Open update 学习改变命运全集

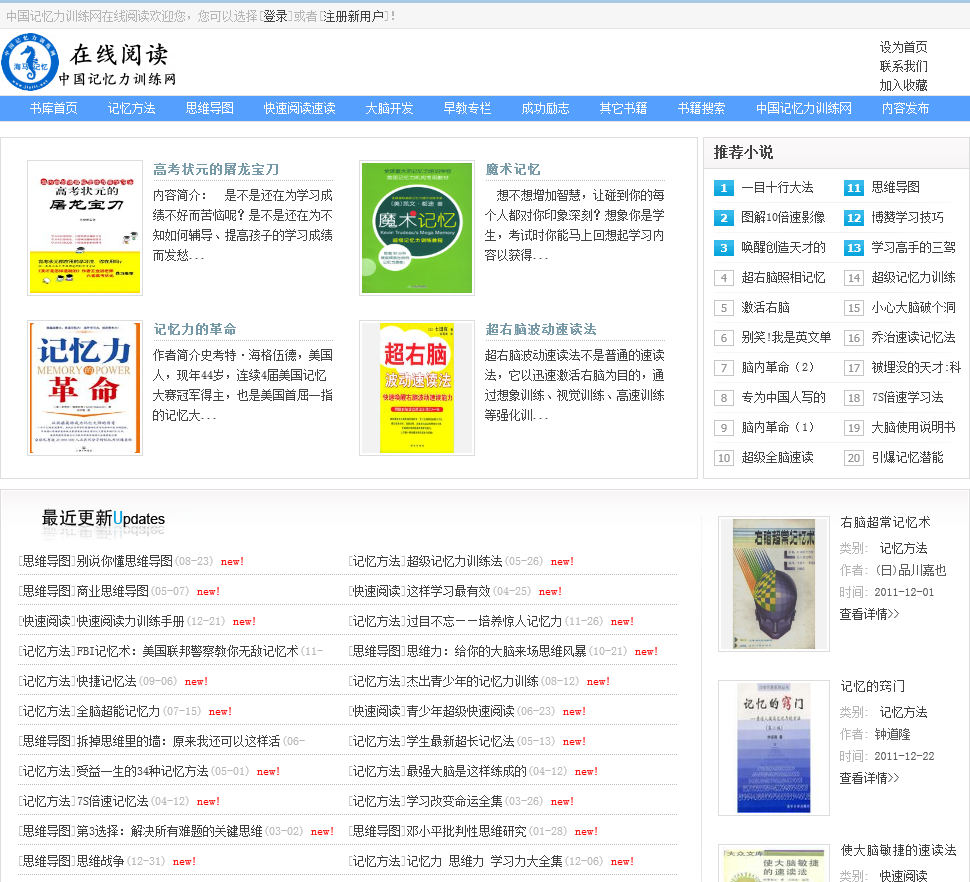(x=454, y=801)
